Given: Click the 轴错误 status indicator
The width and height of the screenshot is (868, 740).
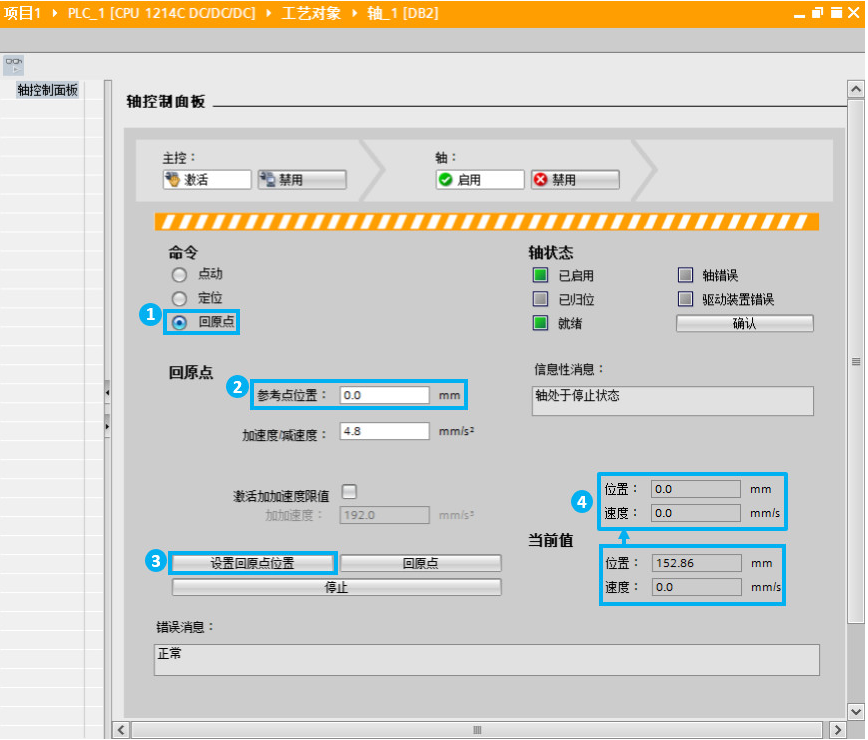Looking at the screenshot, I should click(x=685, y=275).
